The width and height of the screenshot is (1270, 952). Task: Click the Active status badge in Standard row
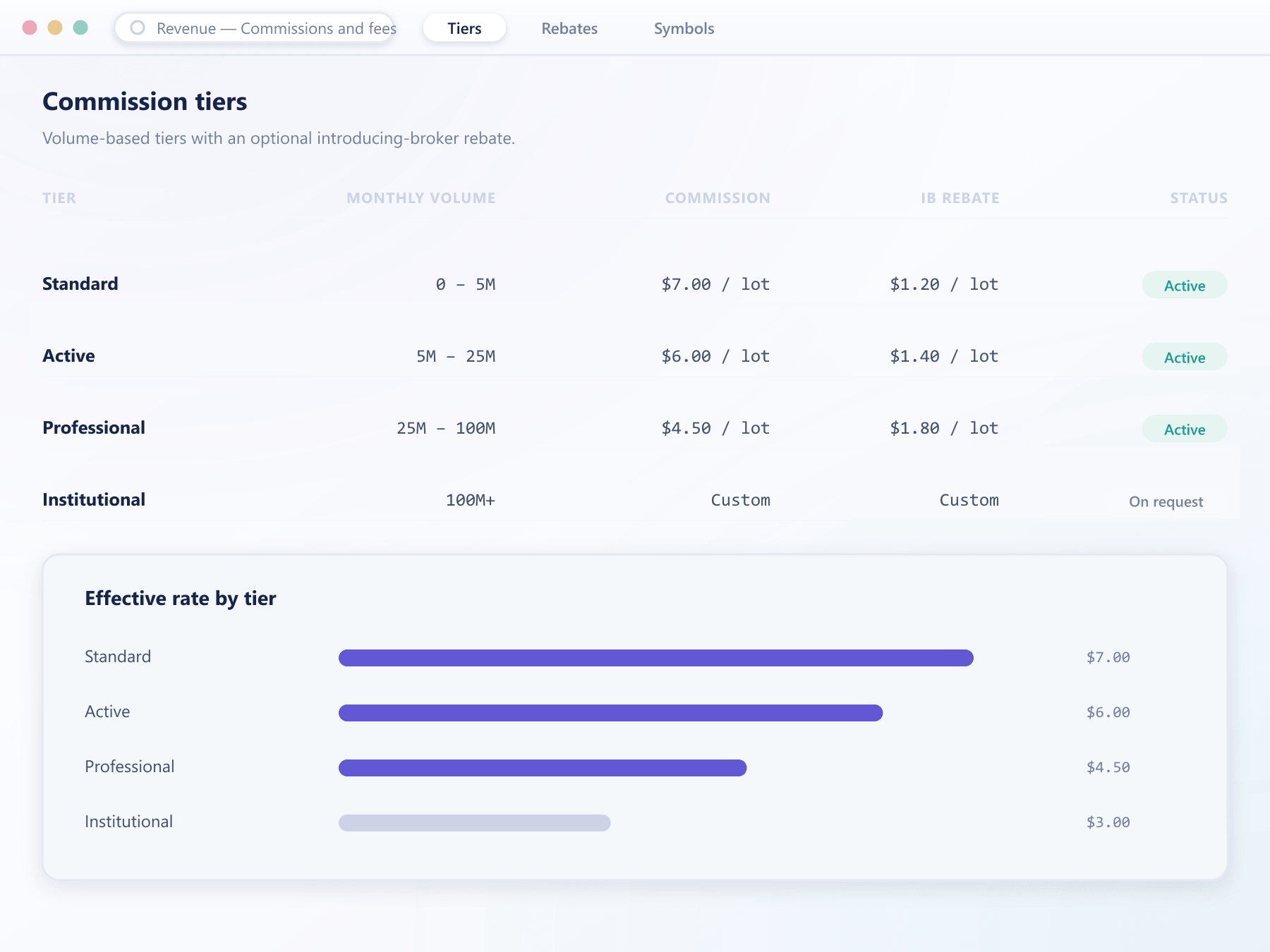coord(1185,285)
